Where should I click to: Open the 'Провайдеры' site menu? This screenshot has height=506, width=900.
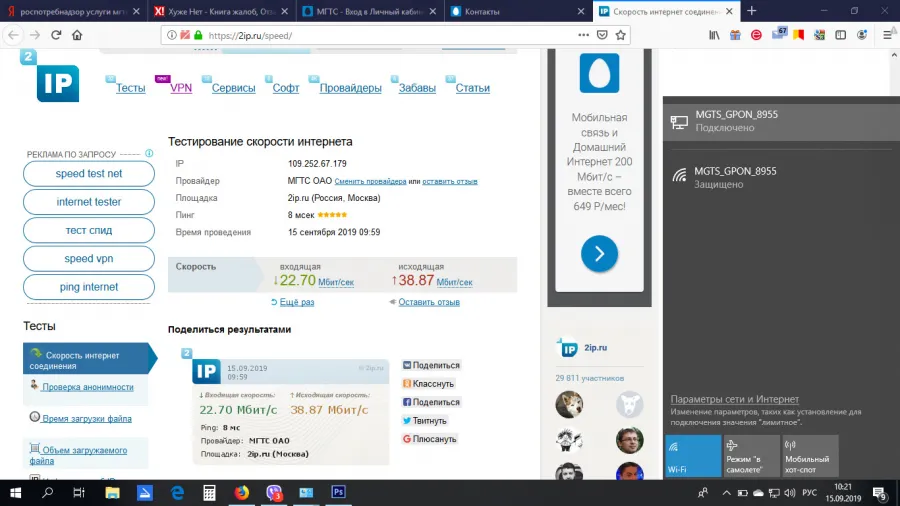tap(350, 88)
